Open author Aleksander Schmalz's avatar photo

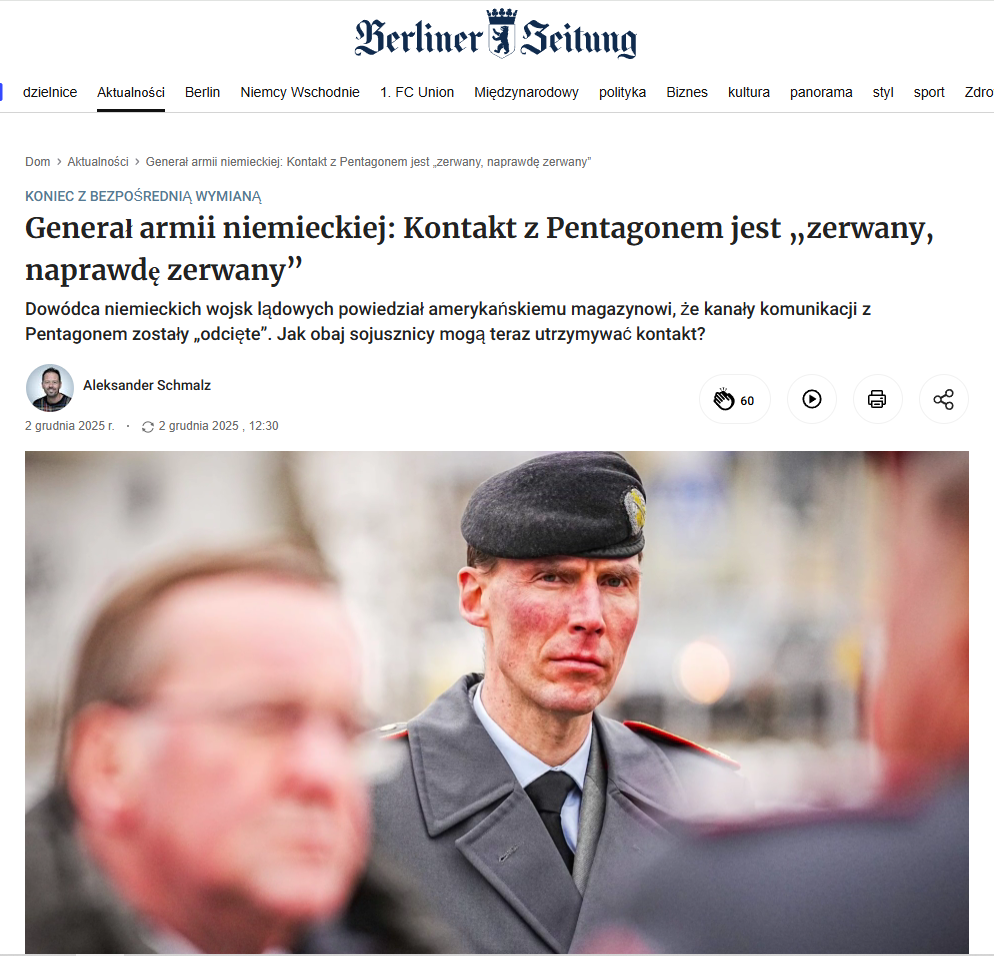tap(49, 387)
